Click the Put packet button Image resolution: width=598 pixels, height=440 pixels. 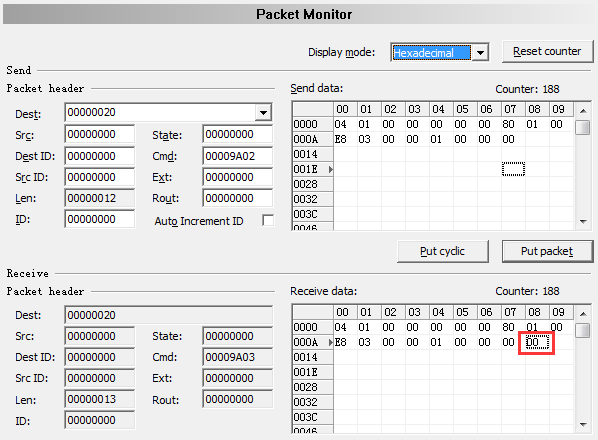[547, 251]
